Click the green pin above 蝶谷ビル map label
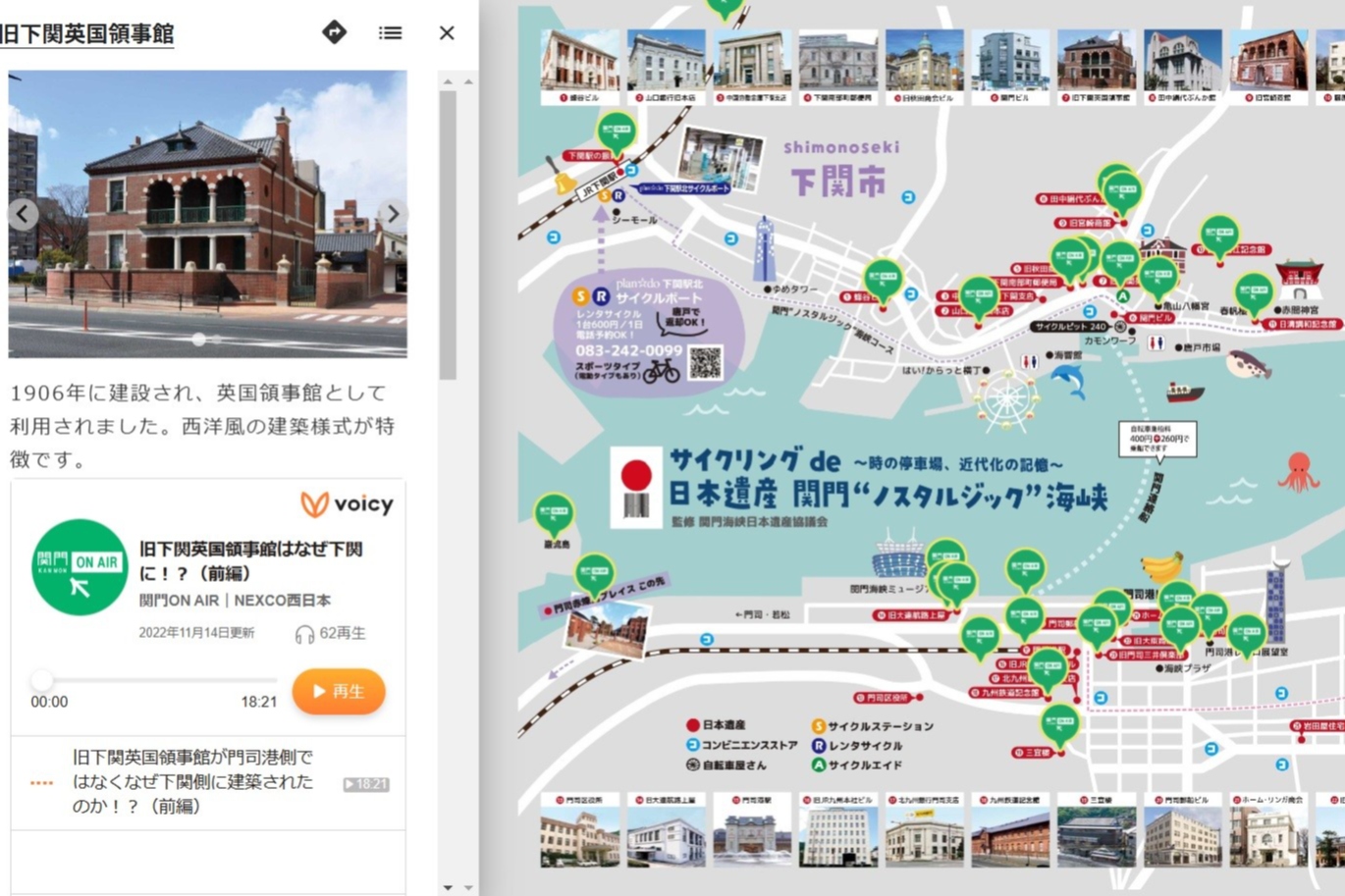This screenshot has width=1345, height=896. coord(882,279)
